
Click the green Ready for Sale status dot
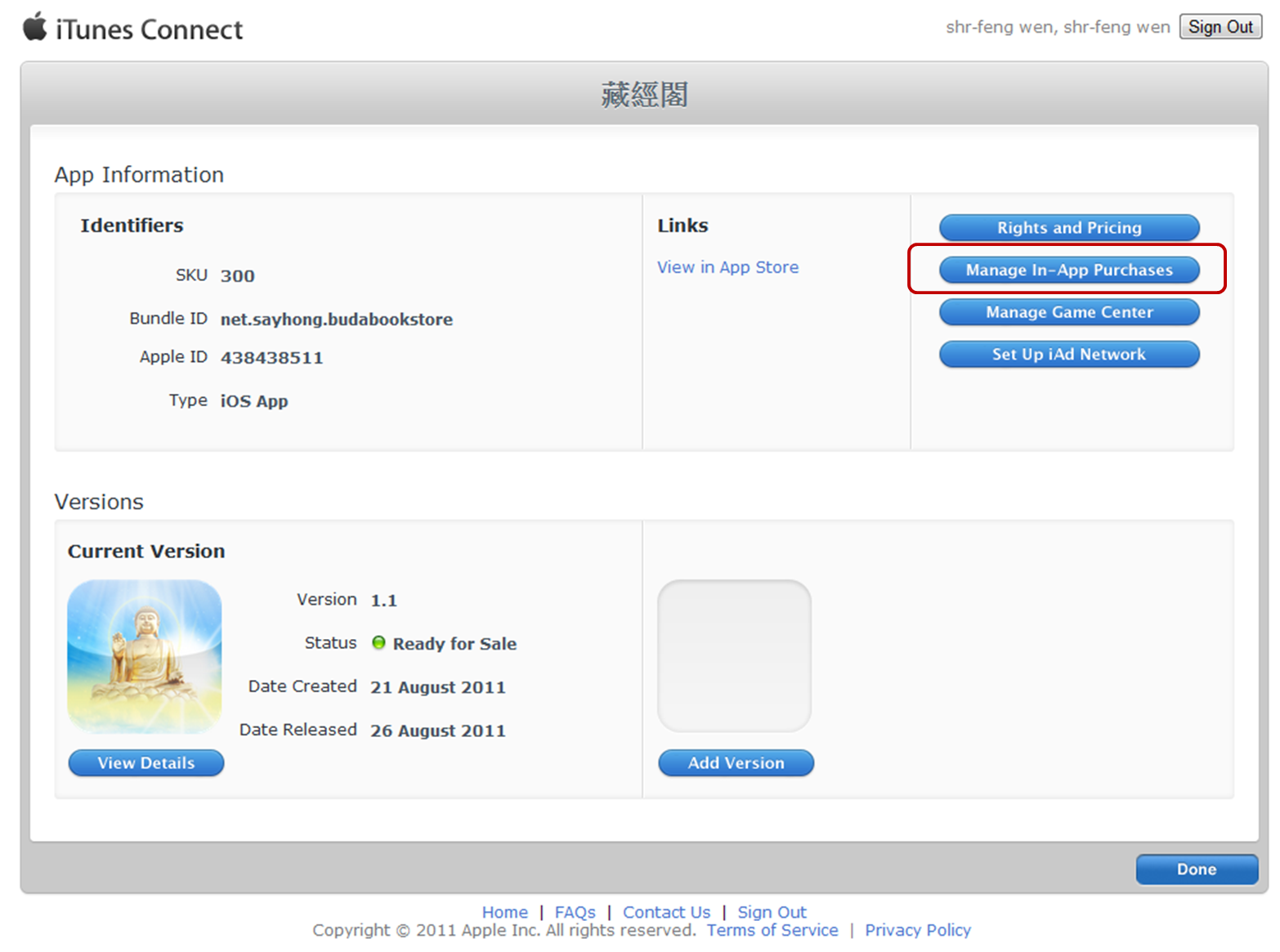[378, 642]
